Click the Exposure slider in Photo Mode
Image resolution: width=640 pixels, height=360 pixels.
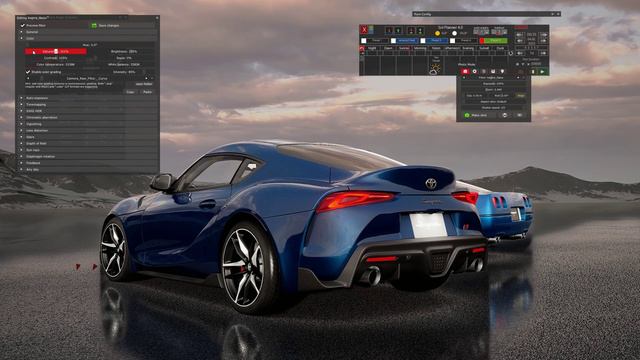(493, 84)
